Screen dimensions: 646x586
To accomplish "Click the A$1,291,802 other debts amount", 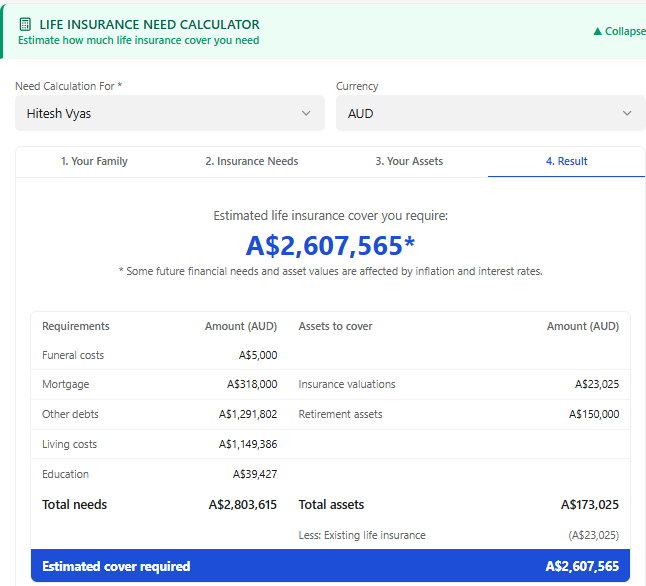I will click(248, 414).
